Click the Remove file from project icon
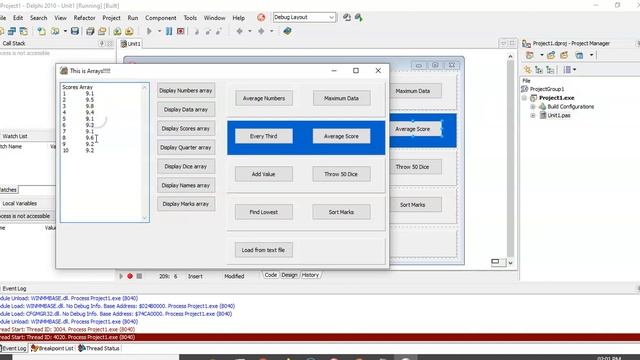Viewport: 640px width, 360px height. pos(129,31)
